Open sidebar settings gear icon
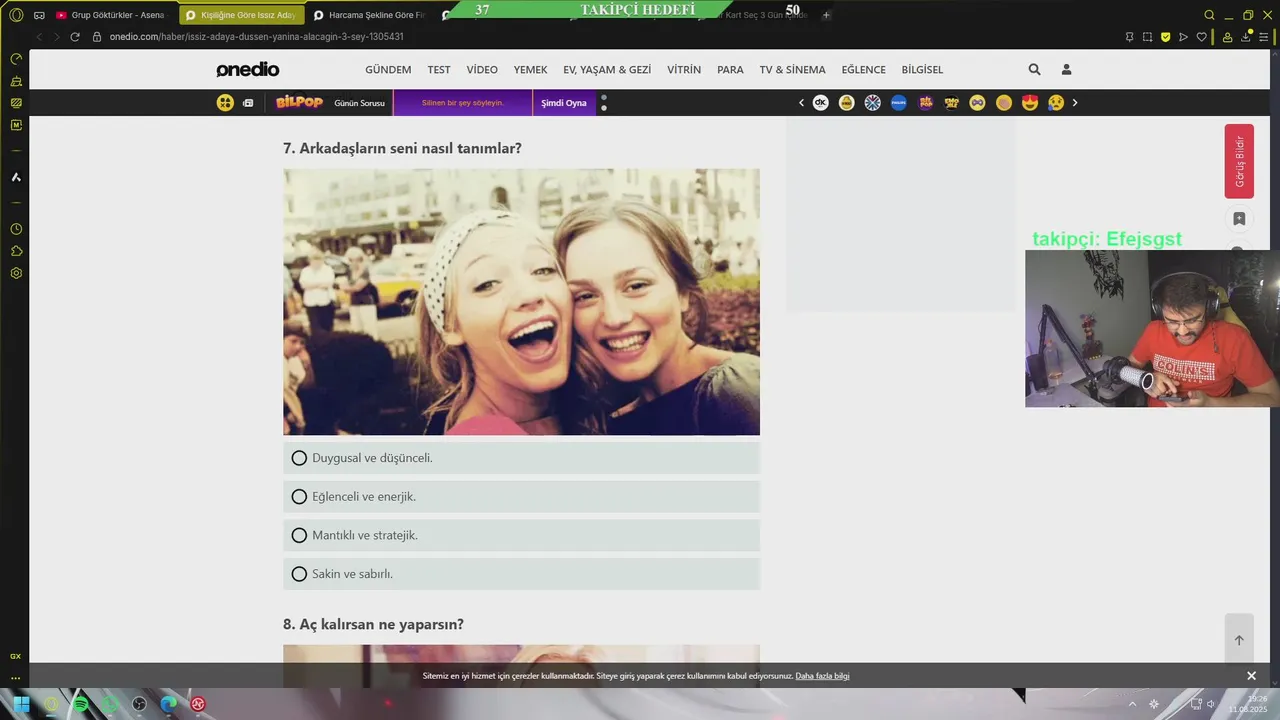This screenshot has height=720, width=1280. point(16,273)
